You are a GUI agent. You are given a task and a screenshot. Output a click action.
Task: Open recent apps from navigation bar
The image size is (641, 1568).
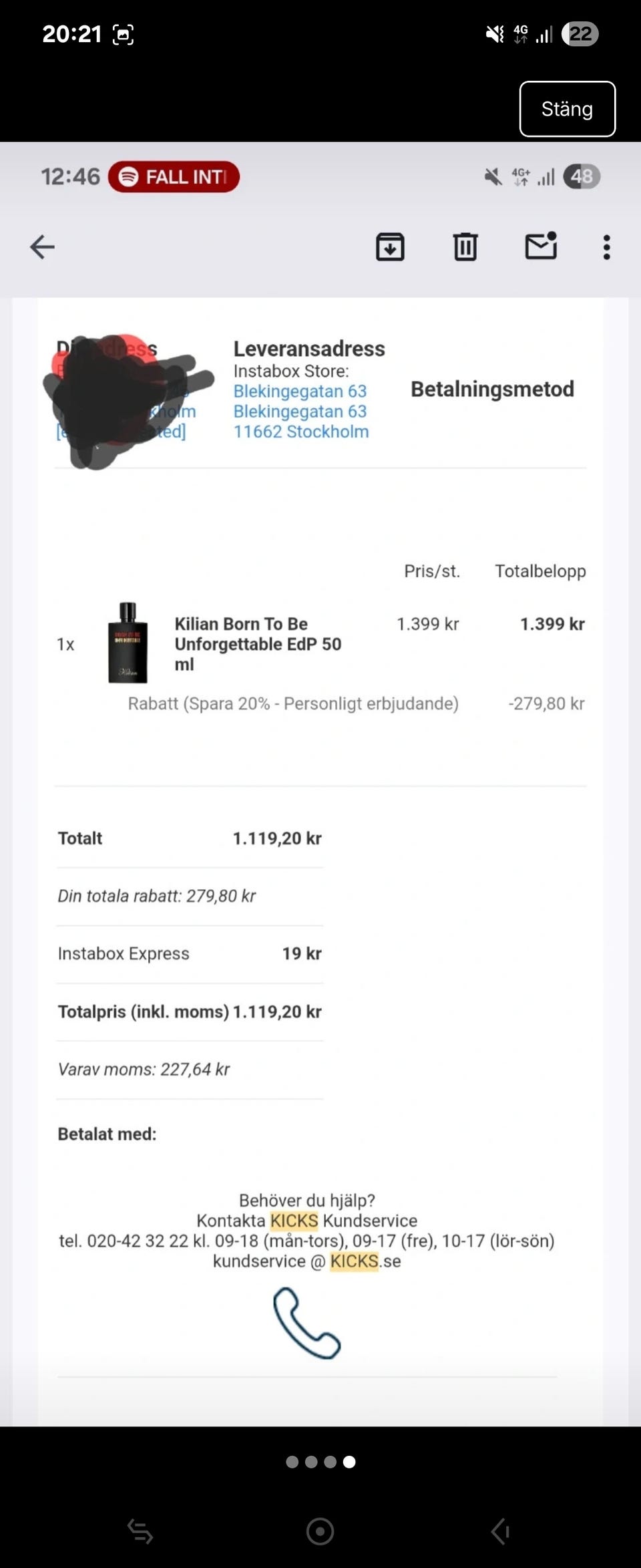coord(140,1531)
